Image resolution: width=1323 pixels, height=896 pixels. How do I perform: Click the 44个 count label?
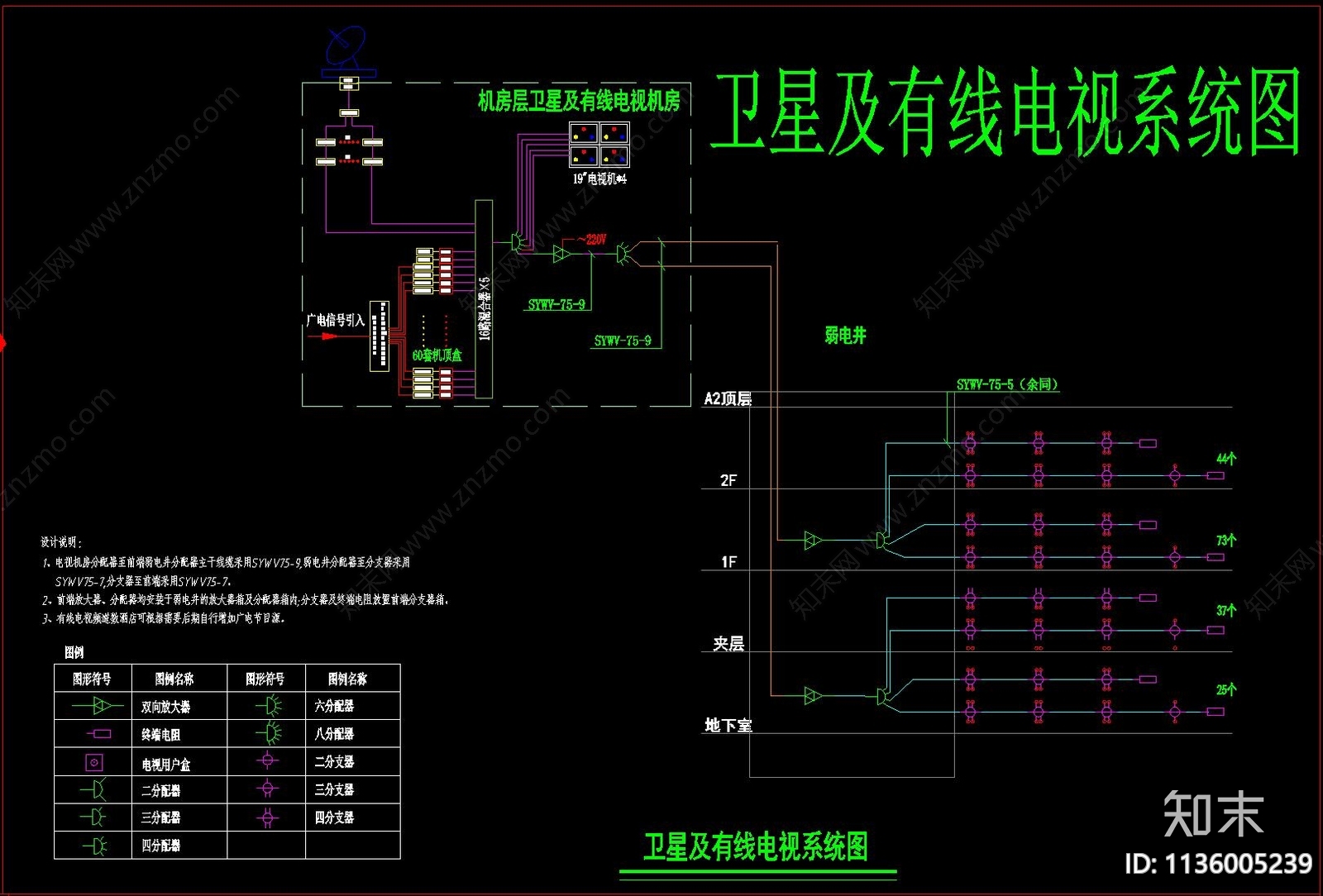point(1225,459)
